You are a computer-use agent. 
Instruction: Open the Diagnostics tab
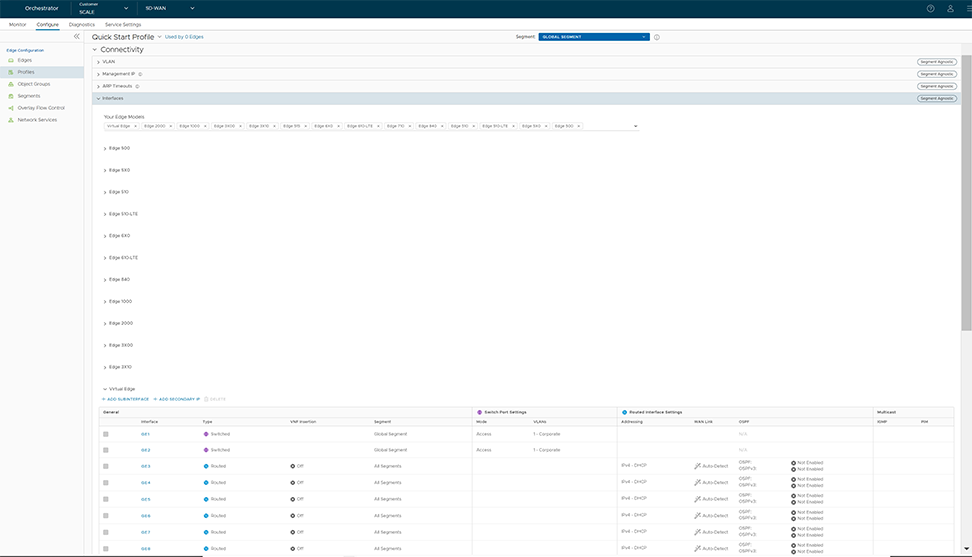[82, 24]
